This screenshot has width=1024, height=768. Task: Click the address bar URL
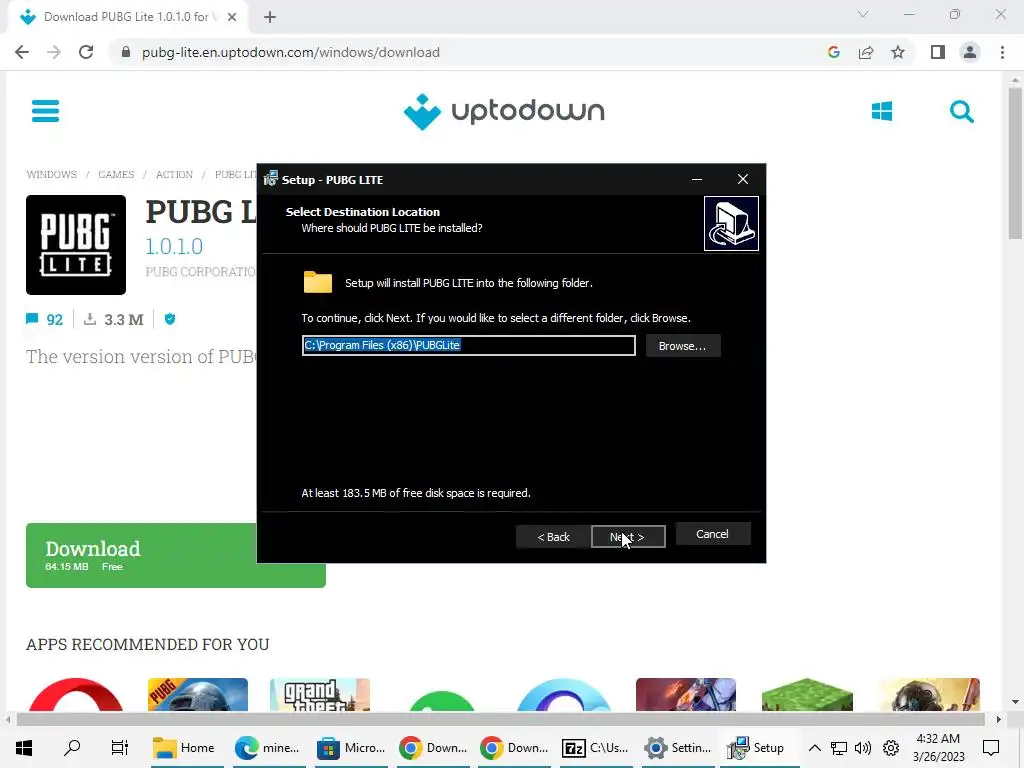coord(291,52)
